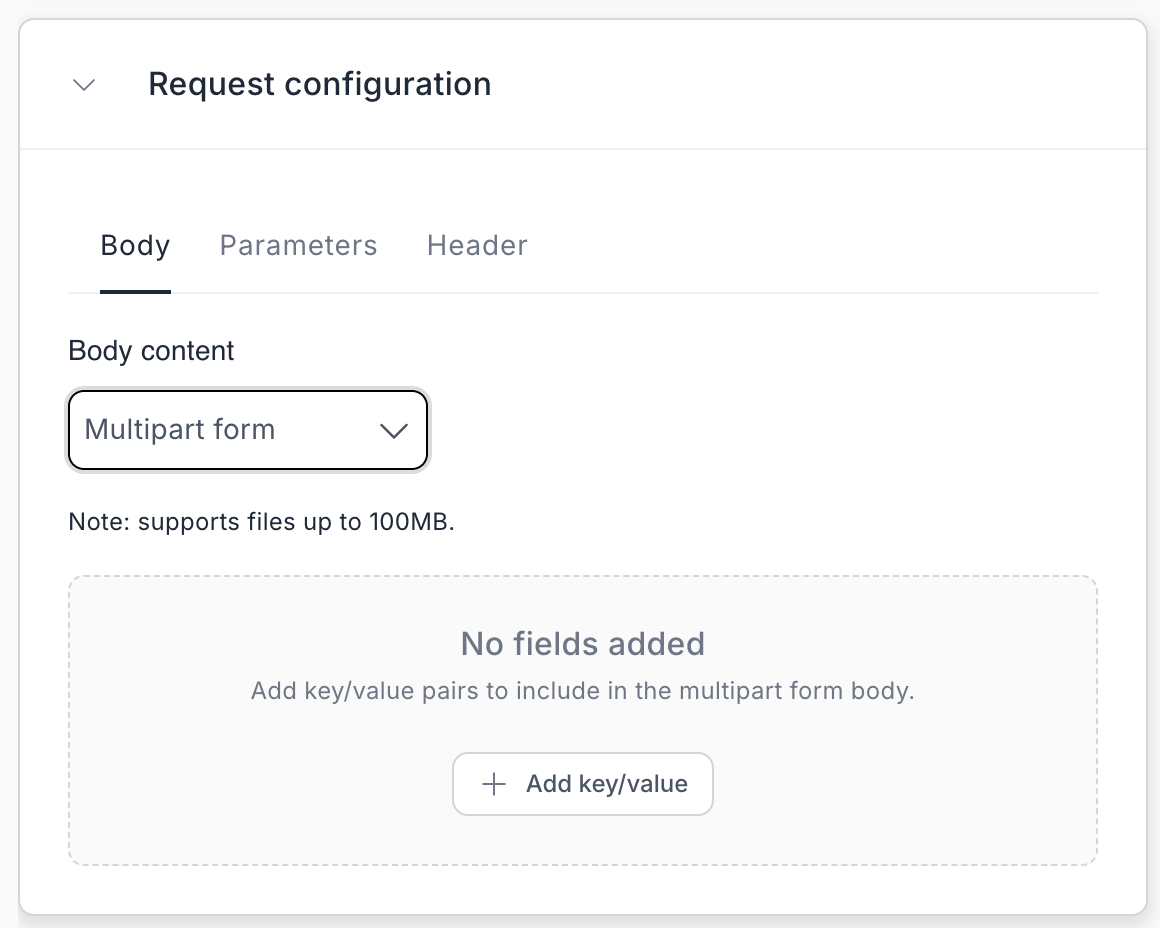Select the Header tab

[477, 246]
